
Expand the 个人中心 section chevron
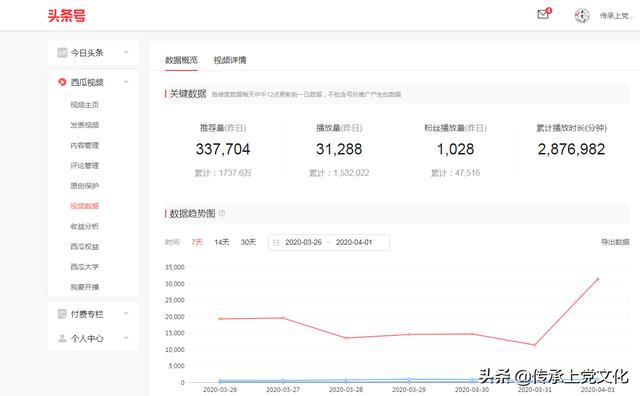126,338
